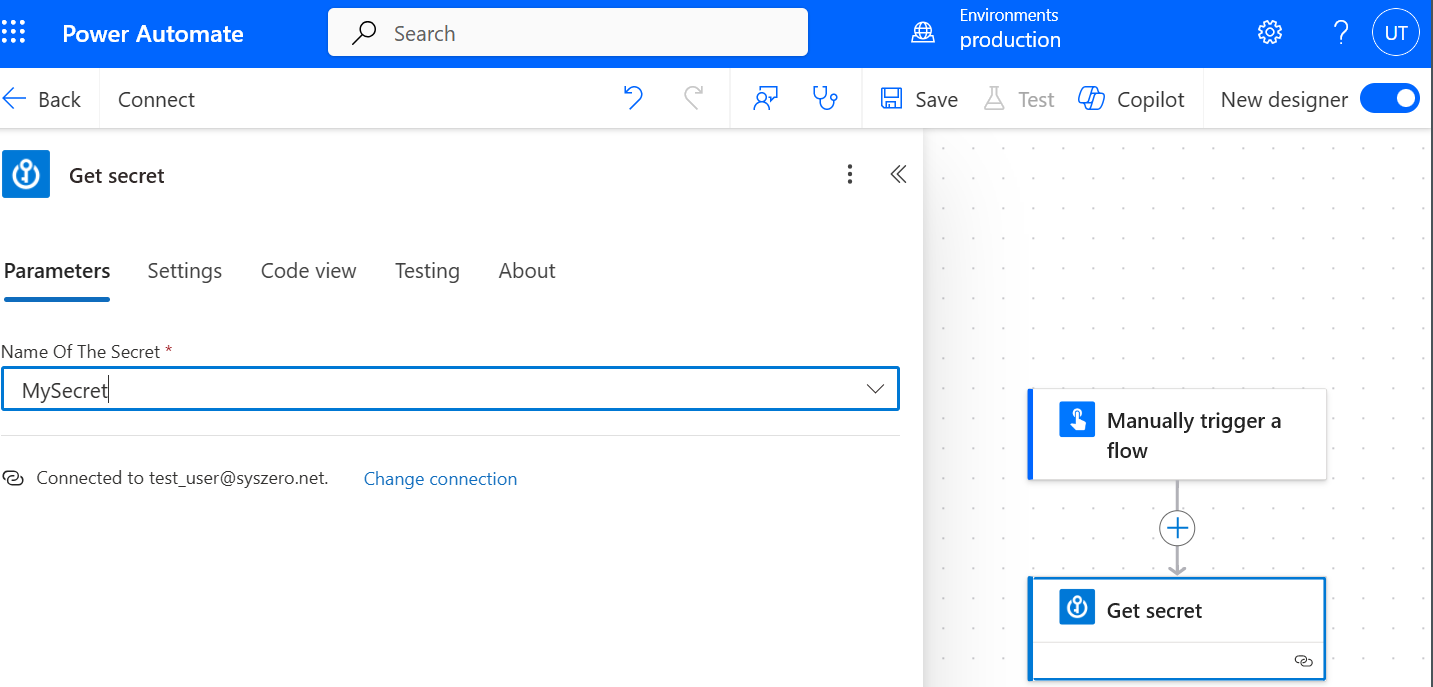Viewport: 1433px width, 687px height.
Task: Open the Copilot pane
Action: tap(1131, 99)
